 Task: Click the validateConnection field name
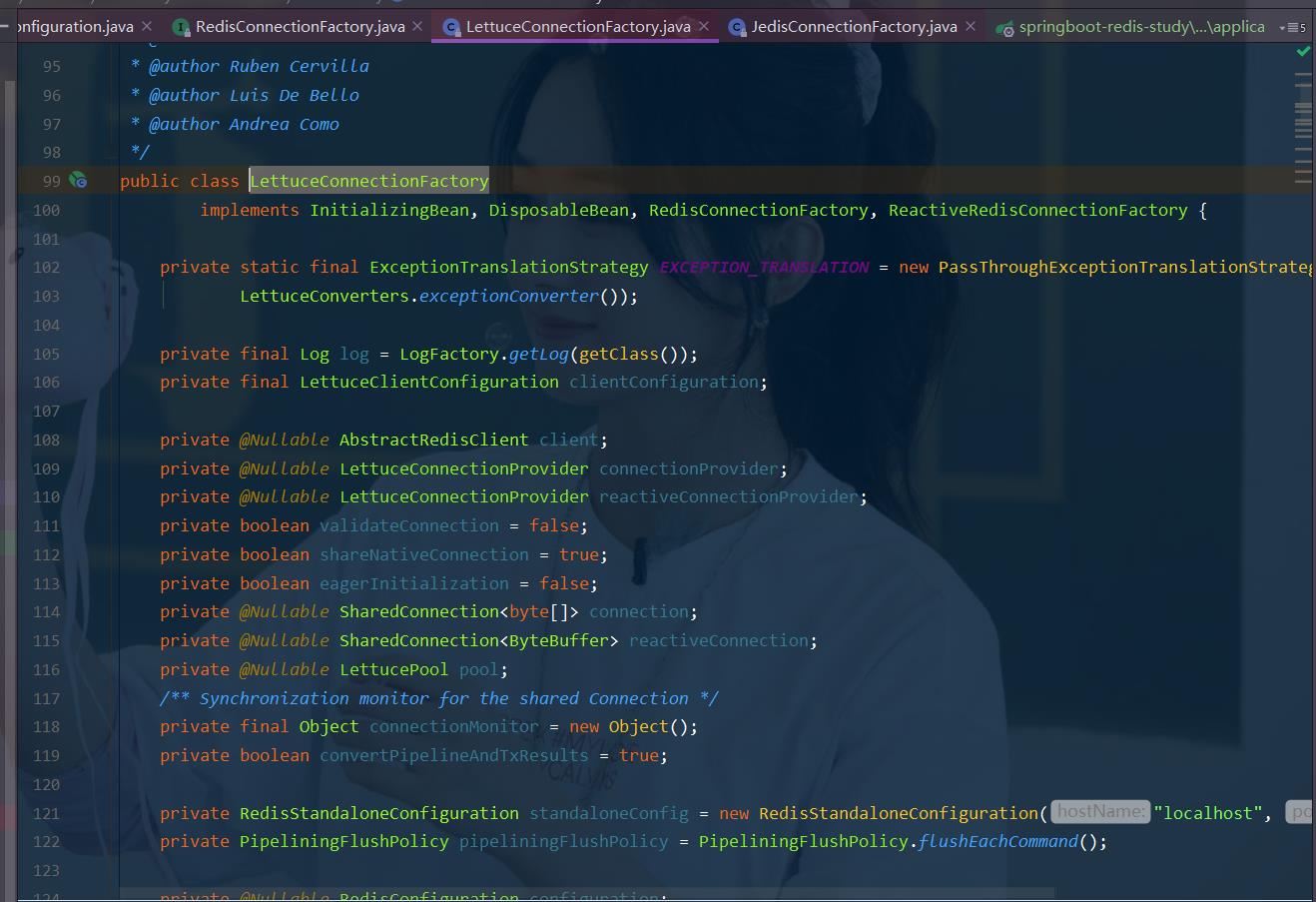pyautogui.click(x=409, y=525)
